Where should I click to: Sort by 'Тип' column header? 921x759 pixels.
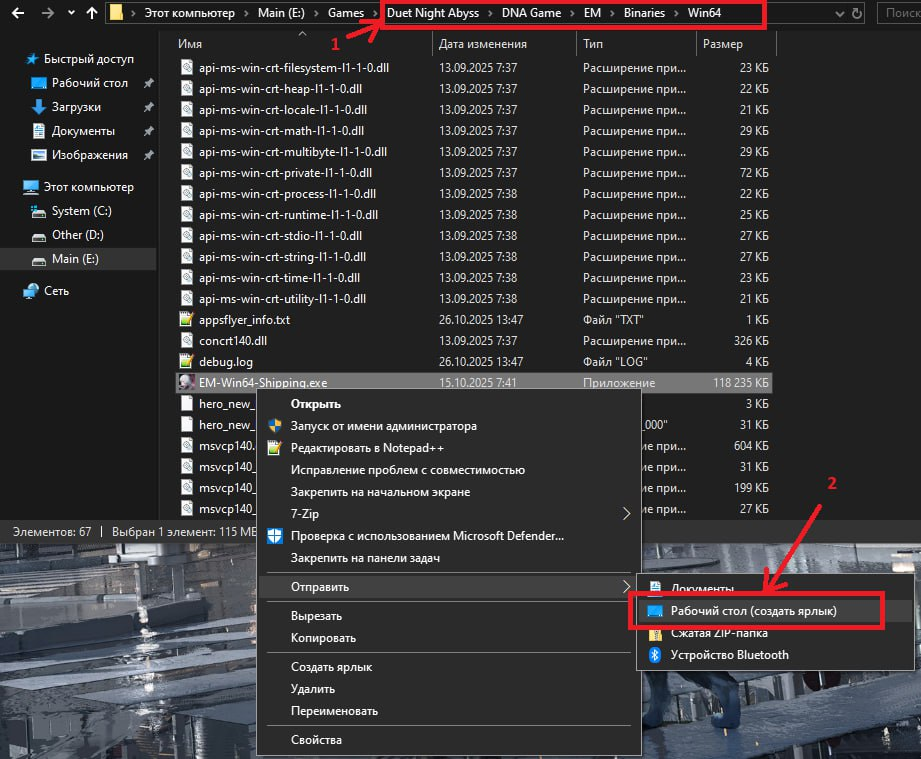593,44
